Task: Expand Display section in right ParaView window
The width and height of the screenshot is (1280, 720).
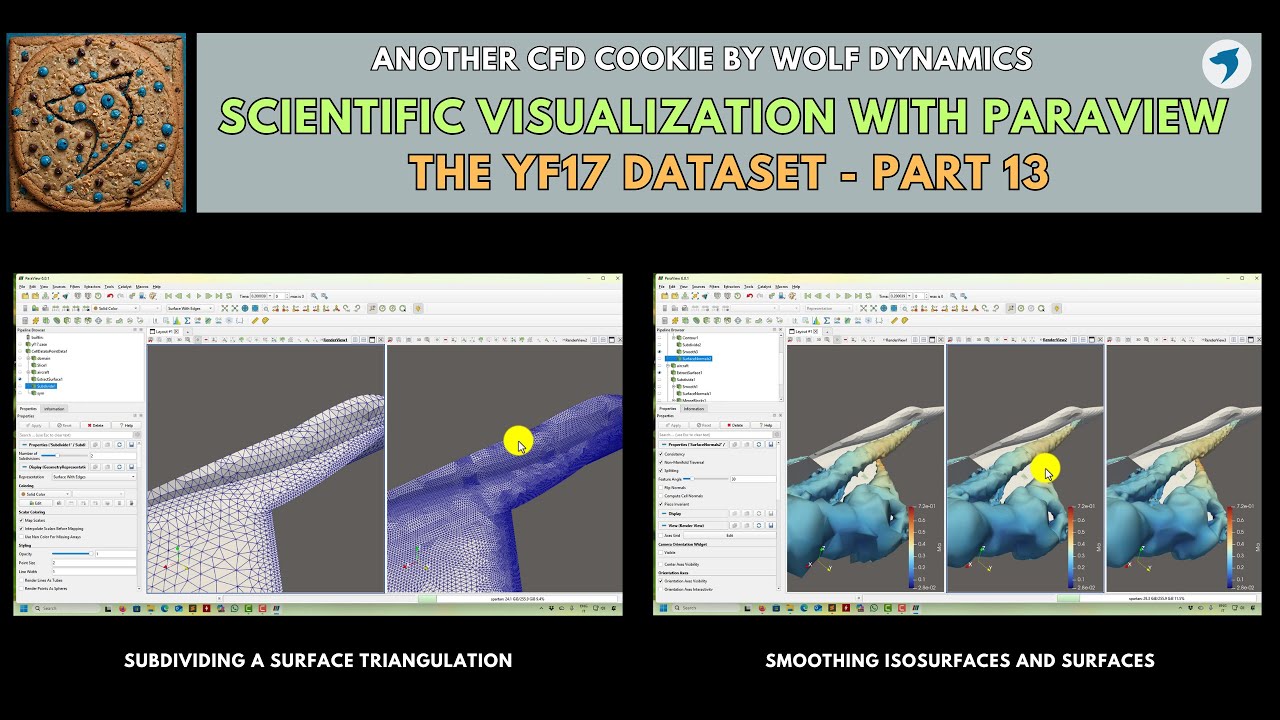Action: [x=694, y=513]
